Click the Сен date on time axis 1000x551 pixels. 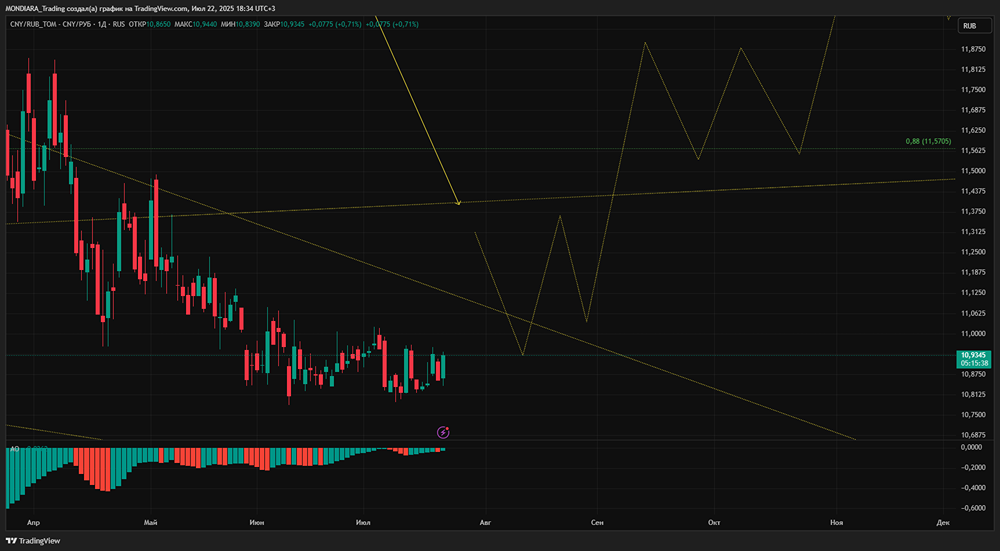click(x=597, y=523)
